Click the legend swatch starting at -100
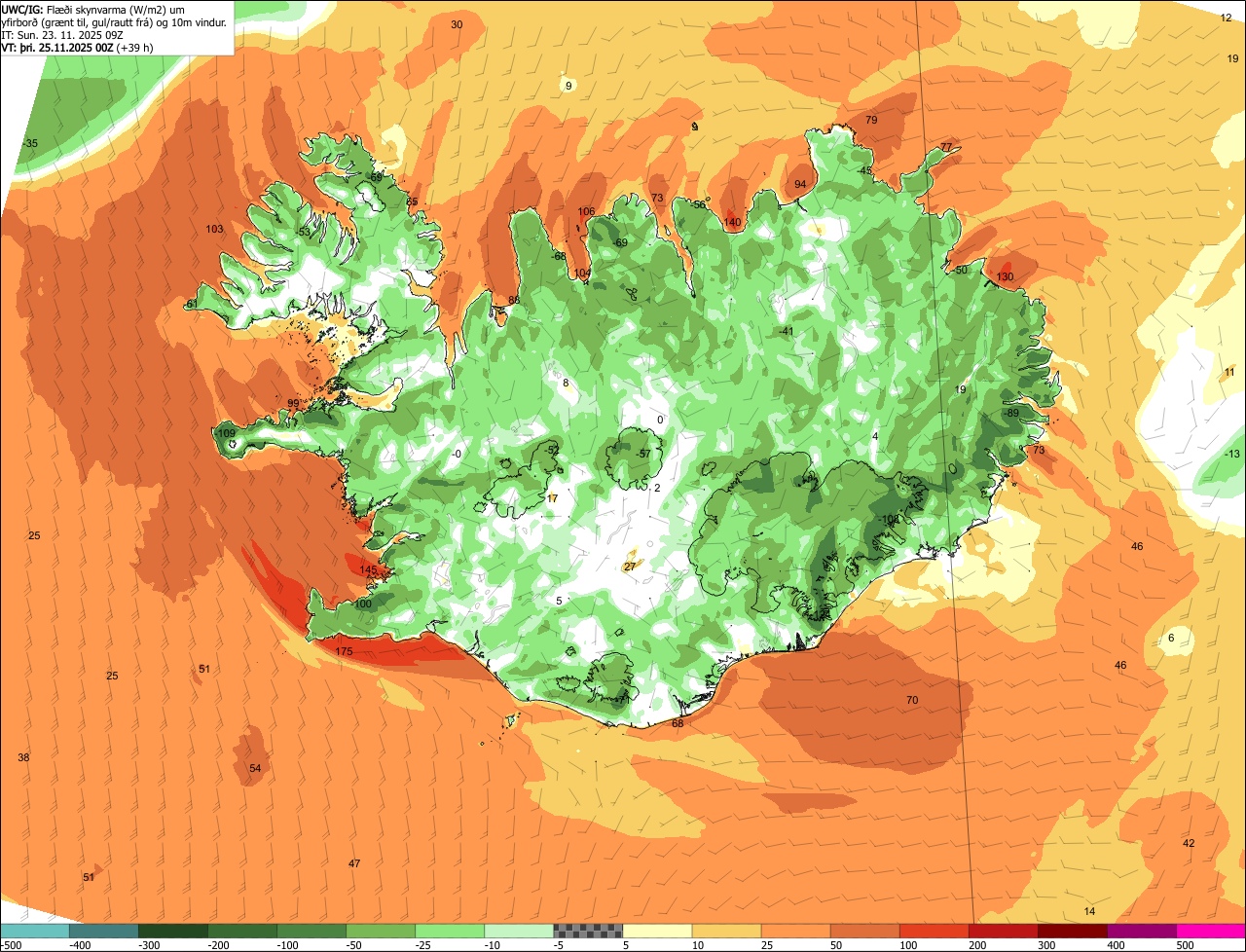Image resolution: width=1246 pixels, height=952 pixels. pos(311,931)
